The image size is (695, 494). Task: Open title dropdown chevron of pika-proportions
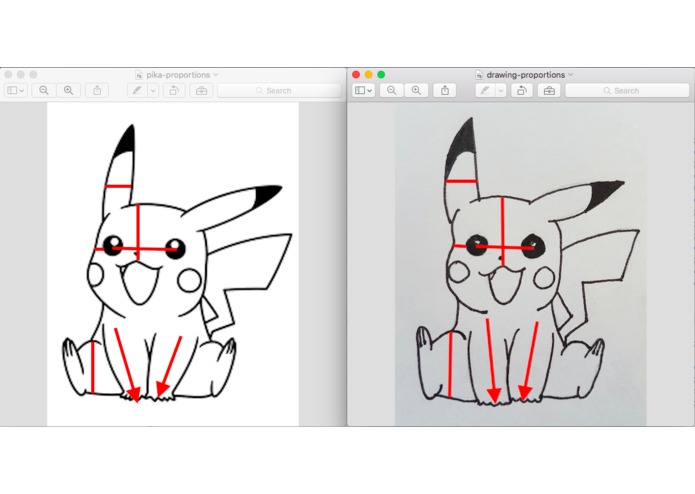tap(216, 74)
